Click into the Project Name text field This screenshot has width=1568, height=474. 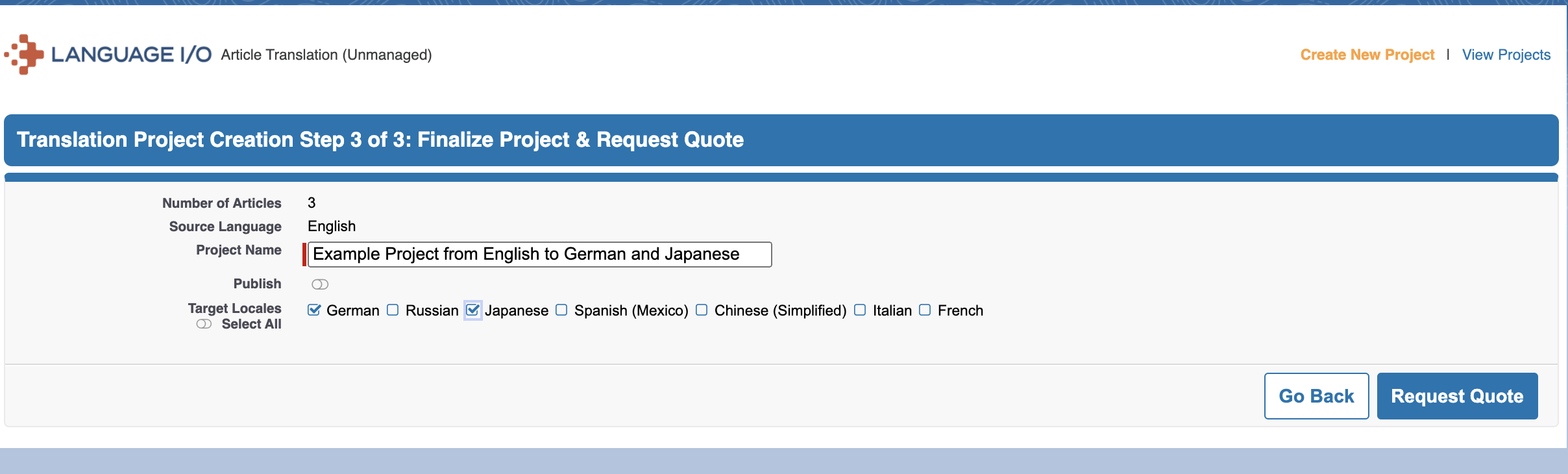(539, 255)
